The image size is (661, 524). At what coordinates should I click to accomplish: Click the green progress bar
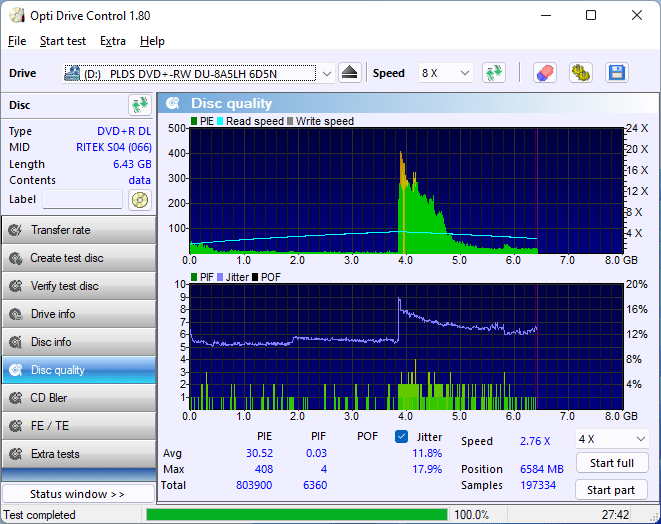click(x=296, y=515)
